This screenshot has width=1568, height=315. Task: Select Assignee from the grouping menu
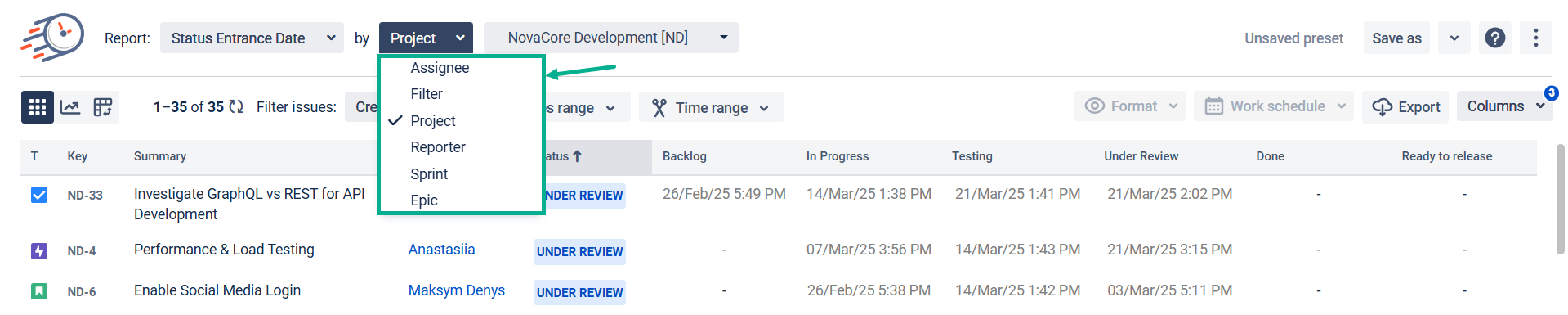tap(440, 68)
